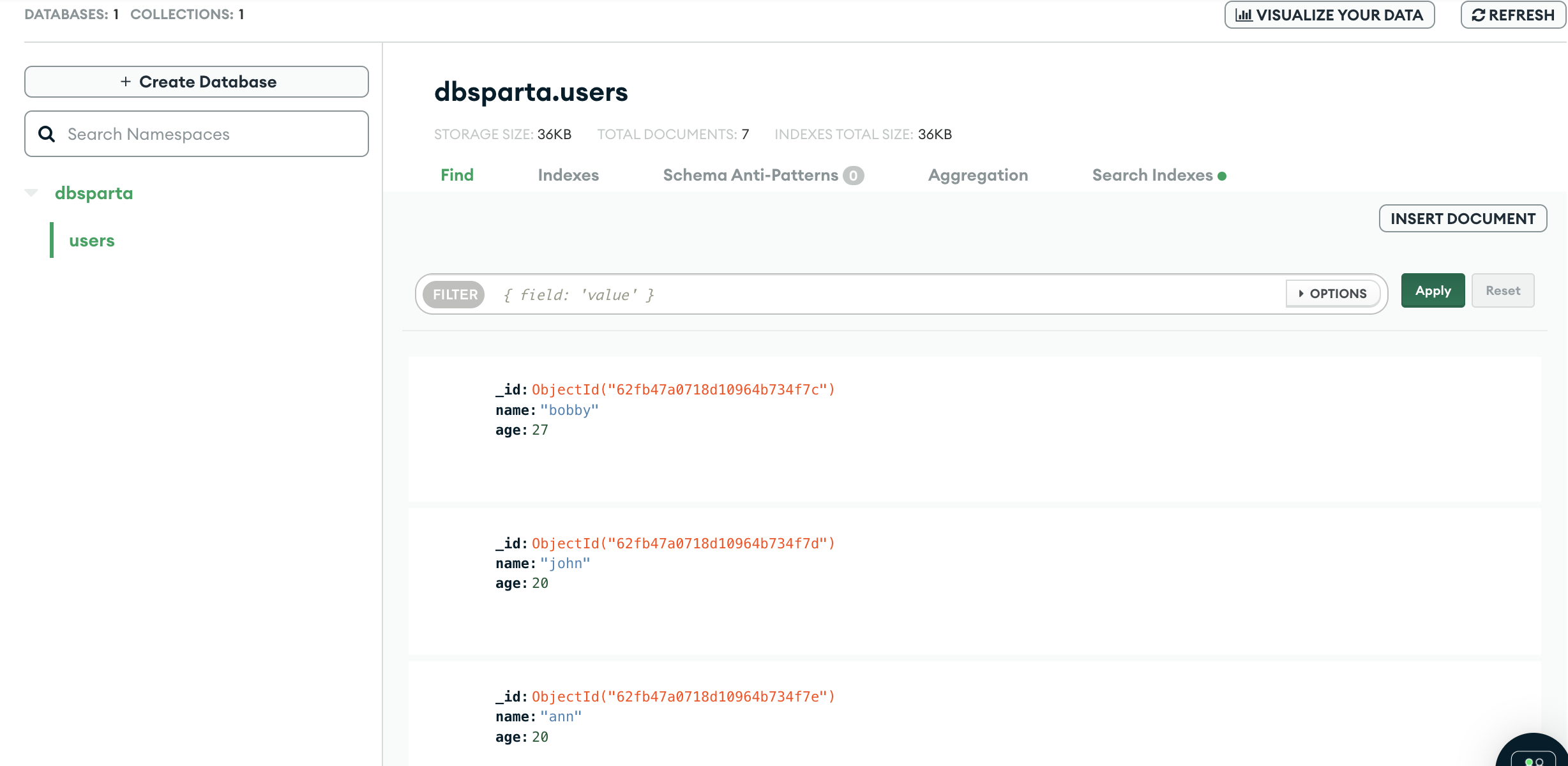Click the plus icon in Create Database
The width and height of the screenshot is (1568, 766).
[x=126, y=82]
